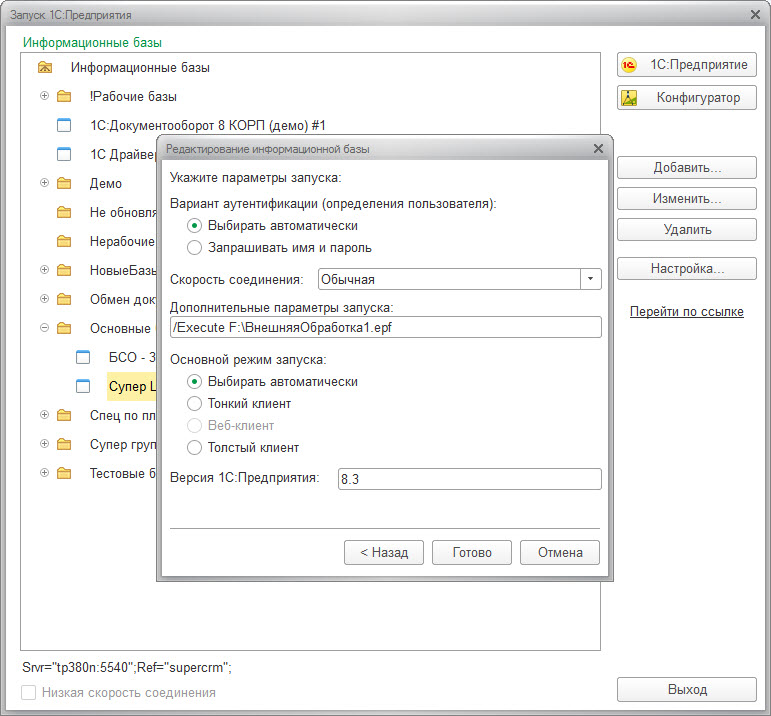Click the Srvr="tp380n:5540" connection string text
Viewport: 771px width, 716px height.
pos(127,667)
